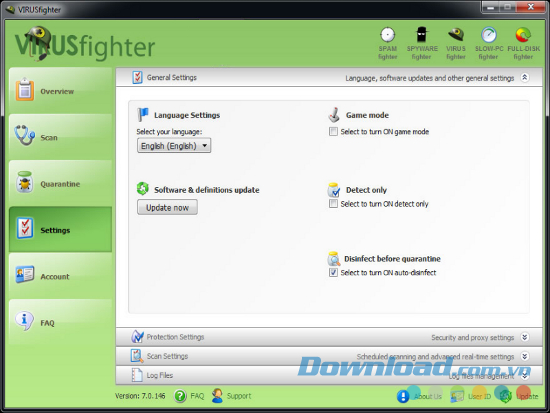Click the Support person icon

tap(217, 395)
